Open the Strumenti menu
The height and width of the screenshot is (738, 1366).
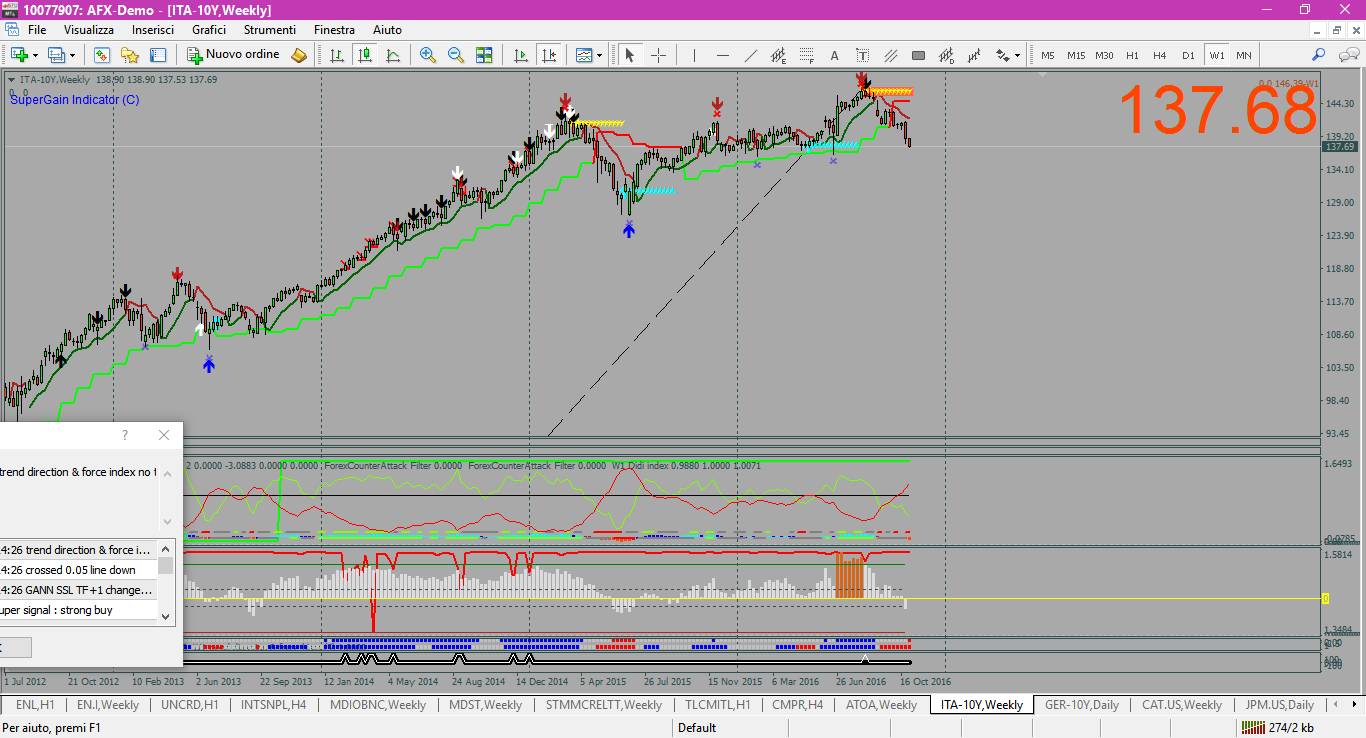pos(271,30)
